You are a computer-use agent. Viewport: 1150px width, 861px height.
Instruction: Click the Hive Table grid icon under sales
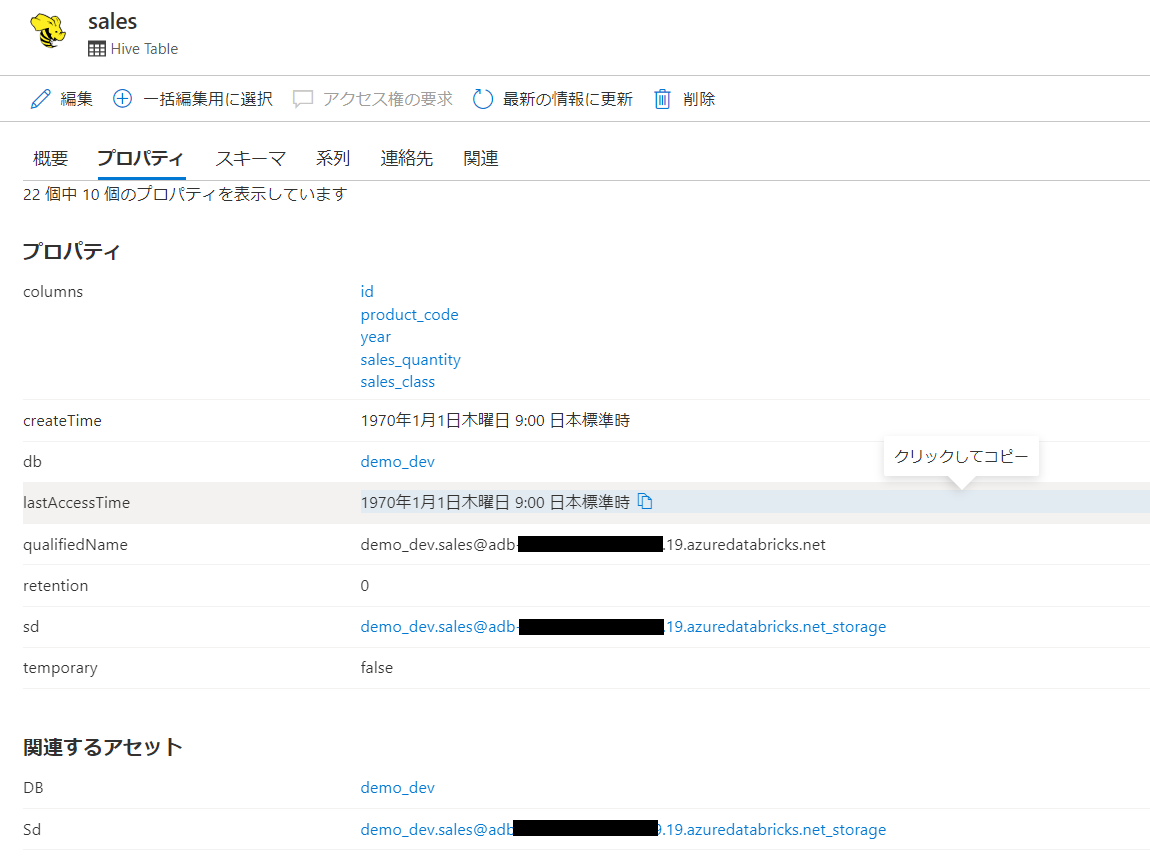point(95,48)
